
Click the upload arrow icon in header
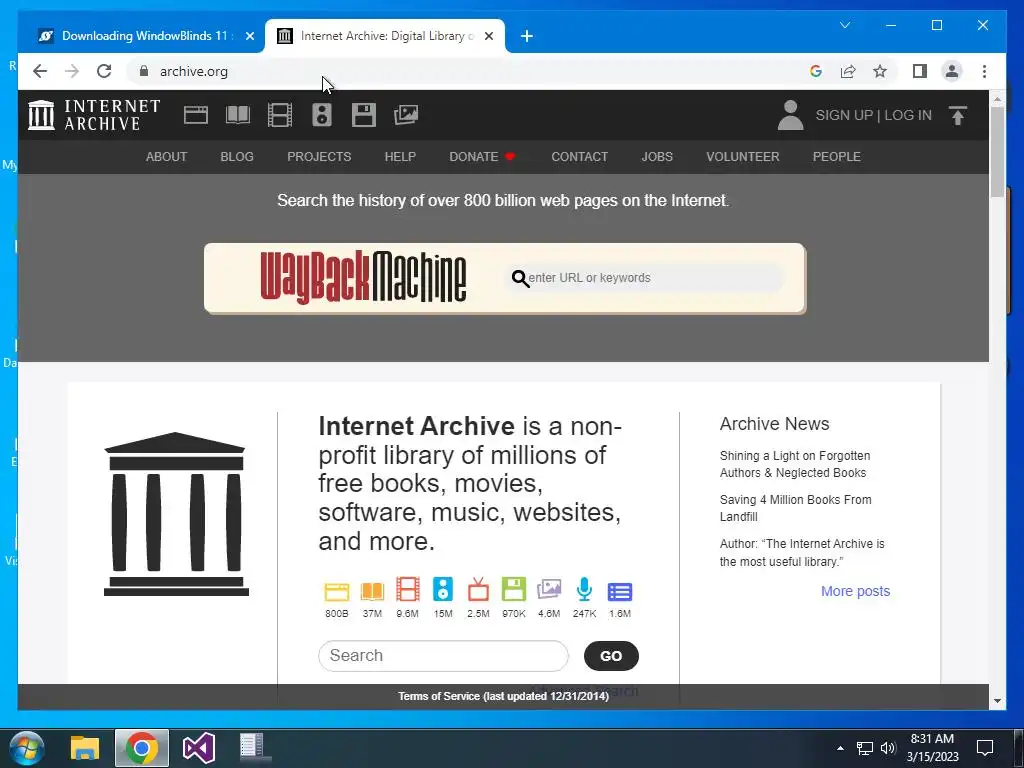pos(957,116)
